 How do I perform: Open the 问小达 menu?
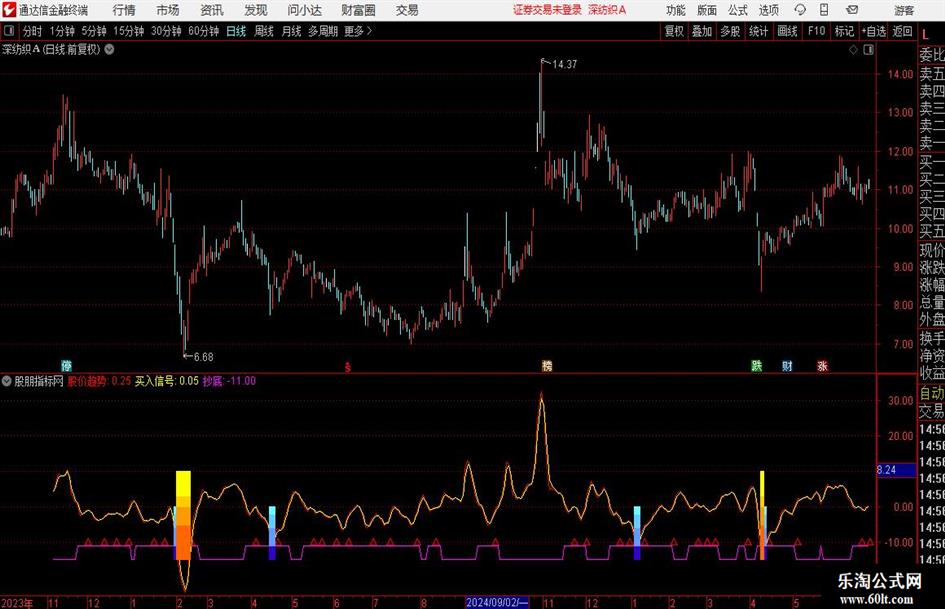point(304,10)
